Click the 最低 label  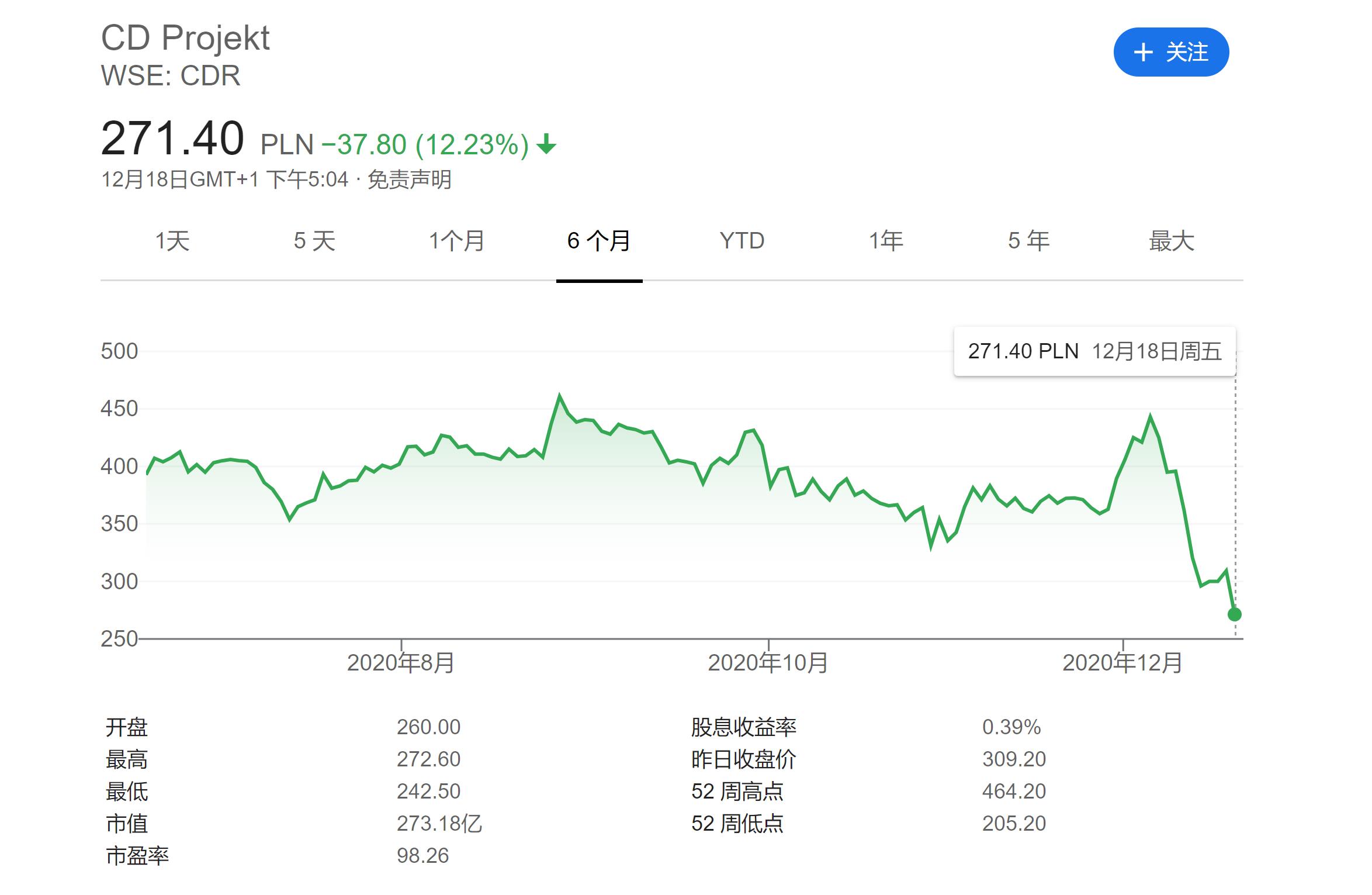coord(127,792)
